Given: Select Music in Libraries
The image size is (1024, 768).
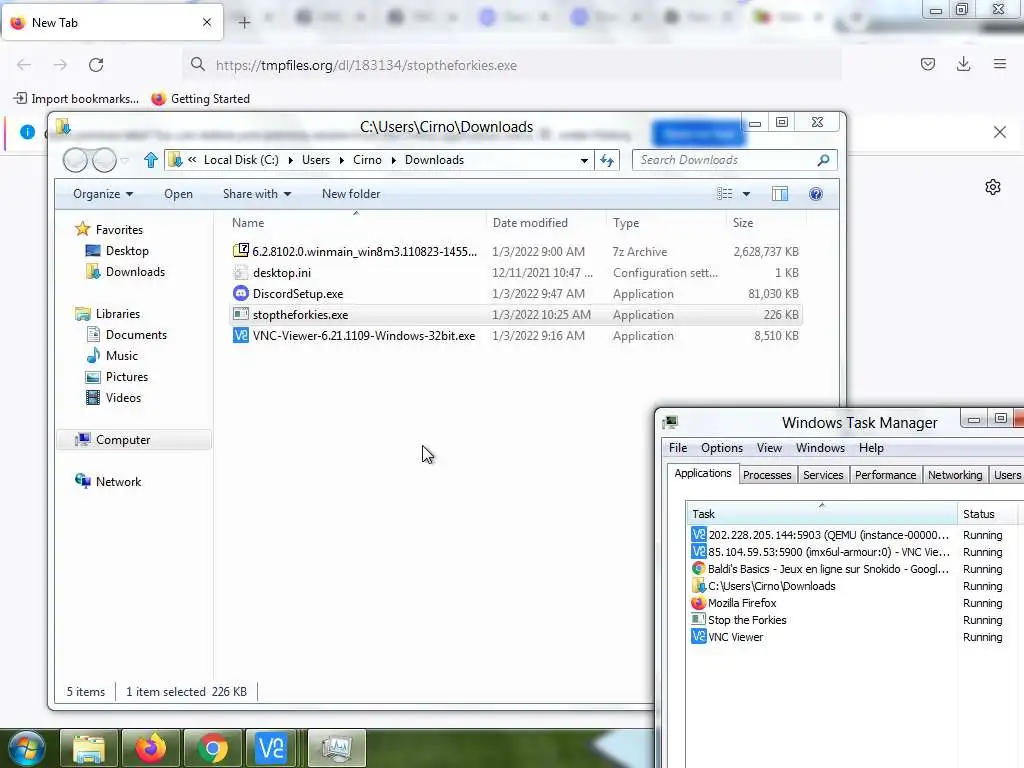Looking at the screenshot, I should [112, 356].
